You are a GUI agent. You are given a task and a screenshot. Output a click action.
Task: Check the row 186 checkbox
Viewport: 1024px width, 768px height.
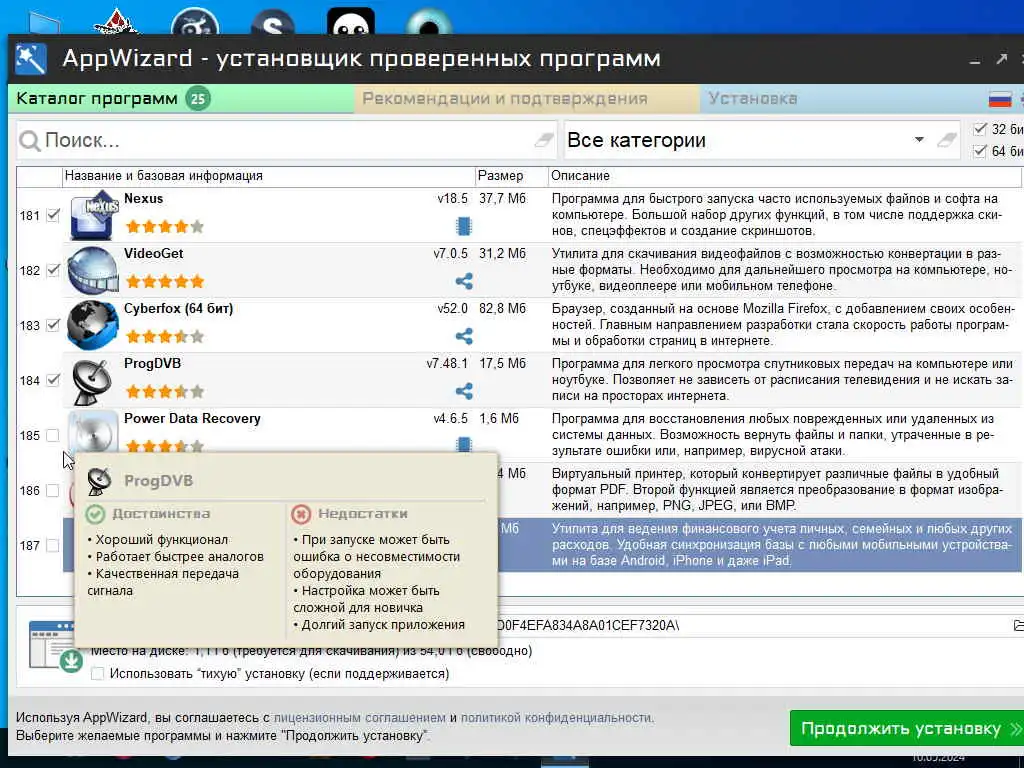pyautogui.click(x=53, y=490)
